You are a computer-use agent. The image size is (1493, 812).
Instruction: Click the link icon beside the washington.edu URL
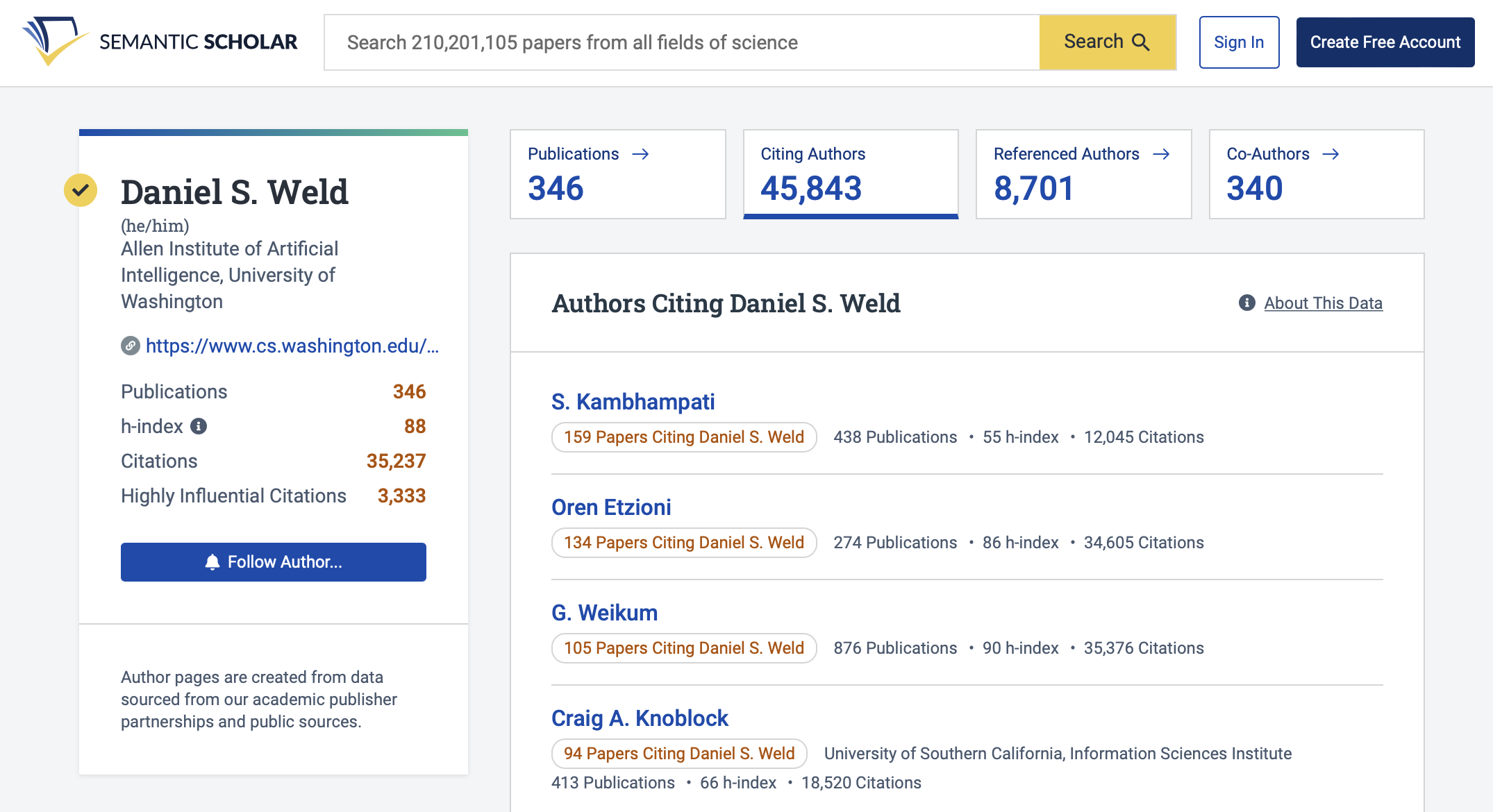click(131, 346)
